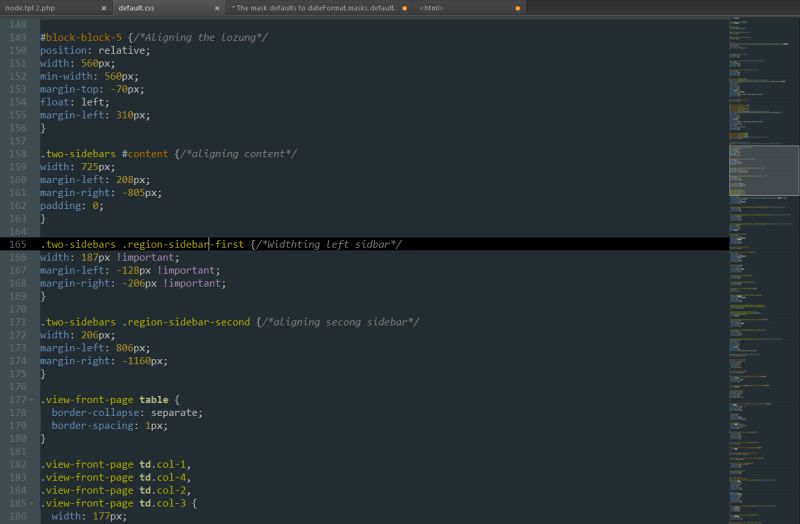Click the highlighted viewport region in the minimap
Viewport: 800px width, 524px height.
763,170
